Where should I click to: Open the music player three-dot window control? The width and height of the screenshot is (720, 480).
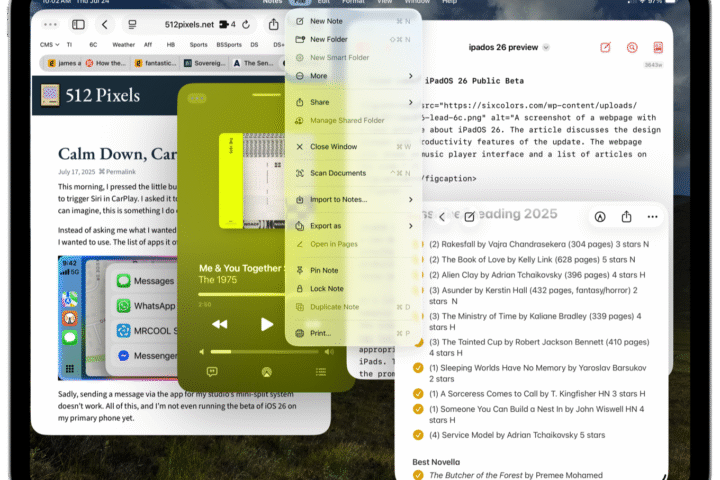point(197,98)
